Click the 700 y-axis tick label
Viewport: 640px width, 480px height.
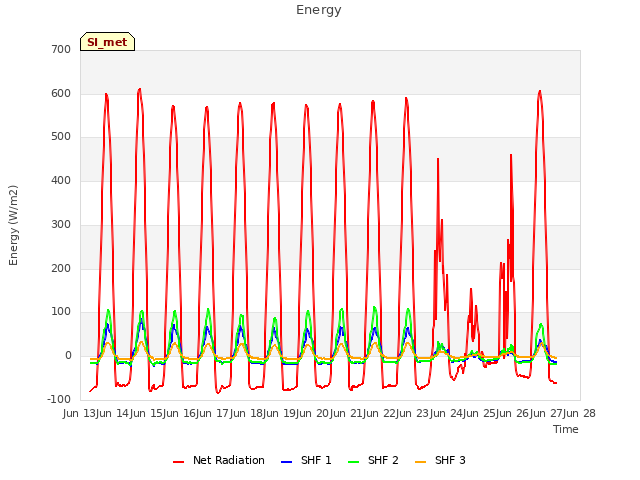tap(61, 50)
